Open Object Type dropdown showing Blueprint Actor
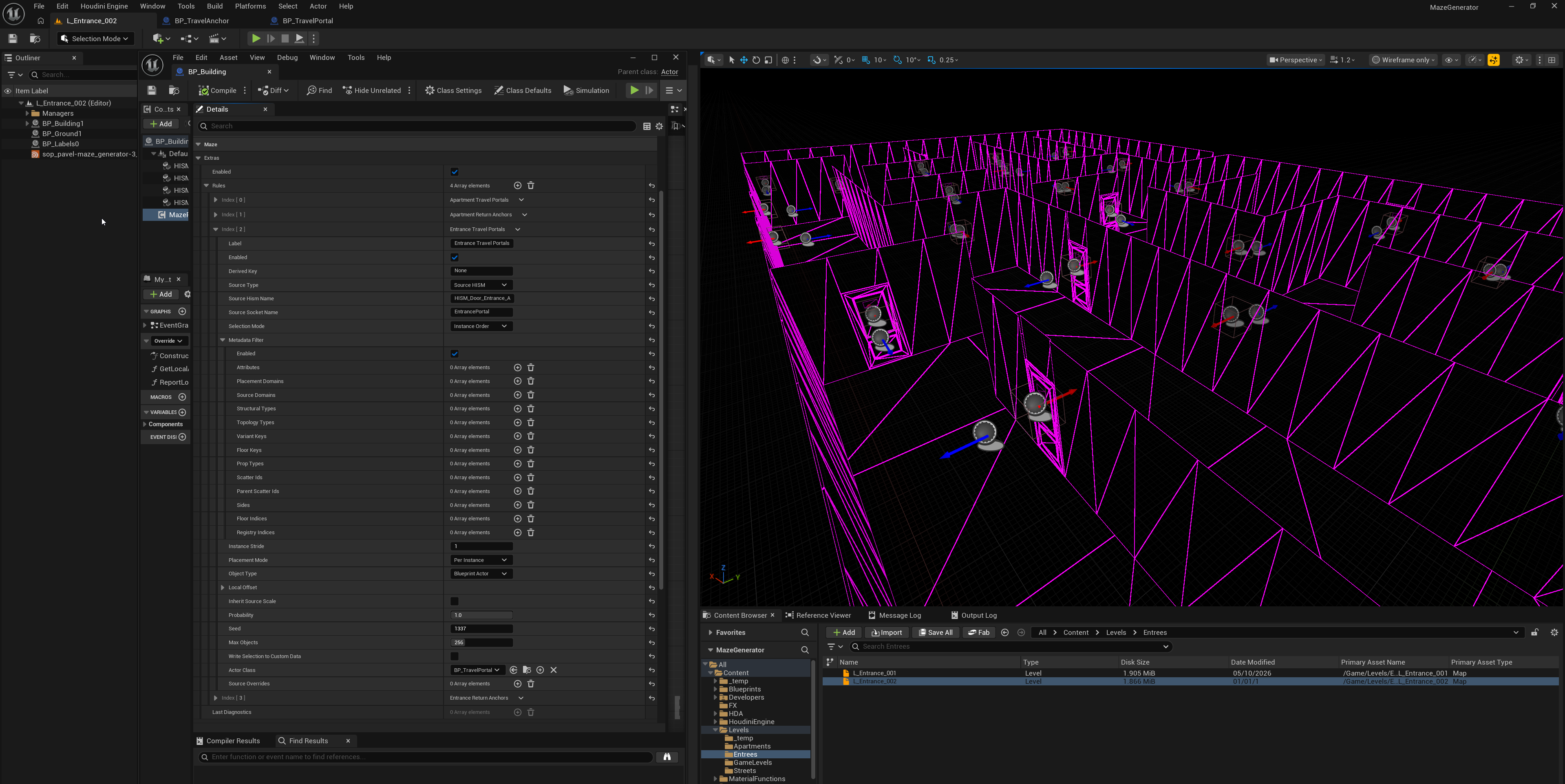This screenshot has width=1565, height=784. click(481, 573)
